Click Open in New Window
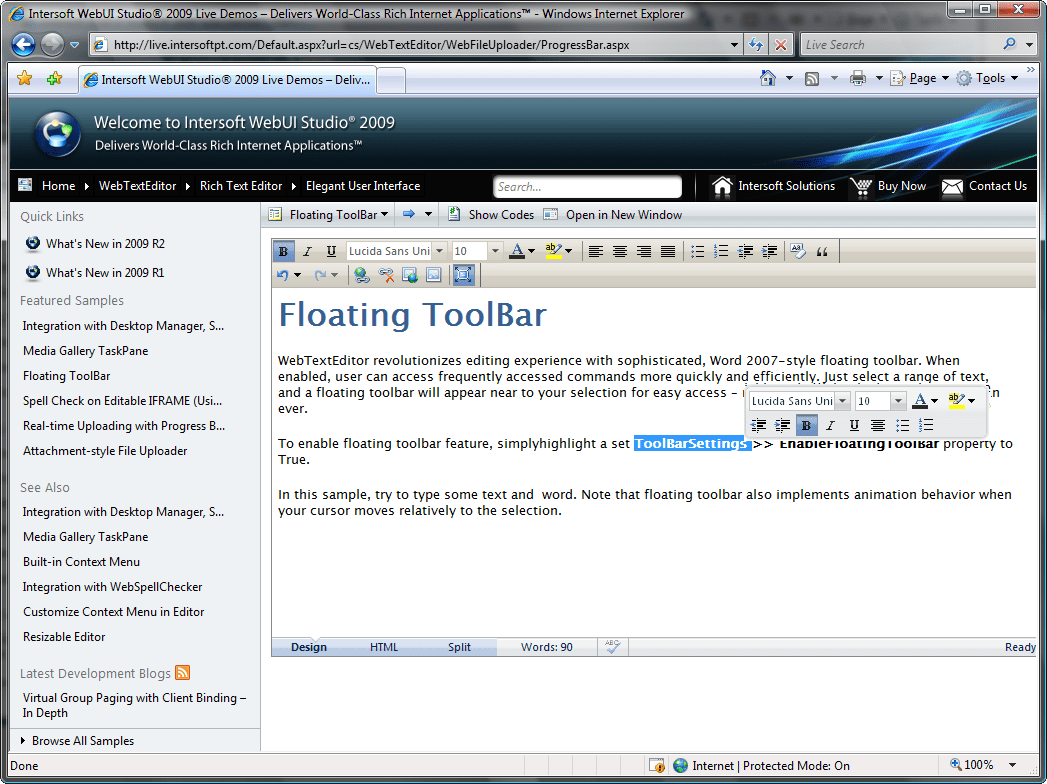 pyautogui.click(x=613, y=215)
